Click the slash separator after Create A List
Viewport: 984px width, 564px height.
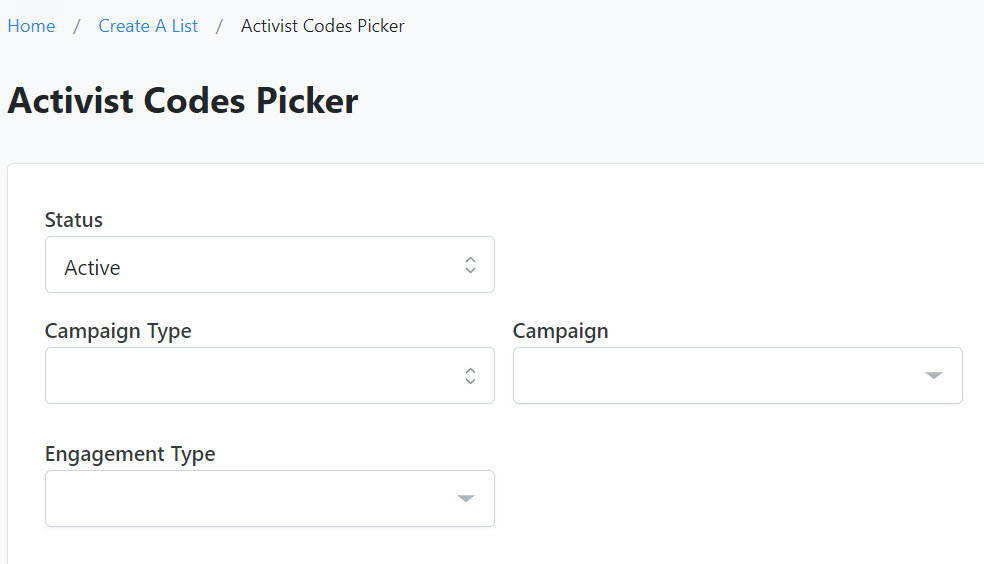point(220,26)
